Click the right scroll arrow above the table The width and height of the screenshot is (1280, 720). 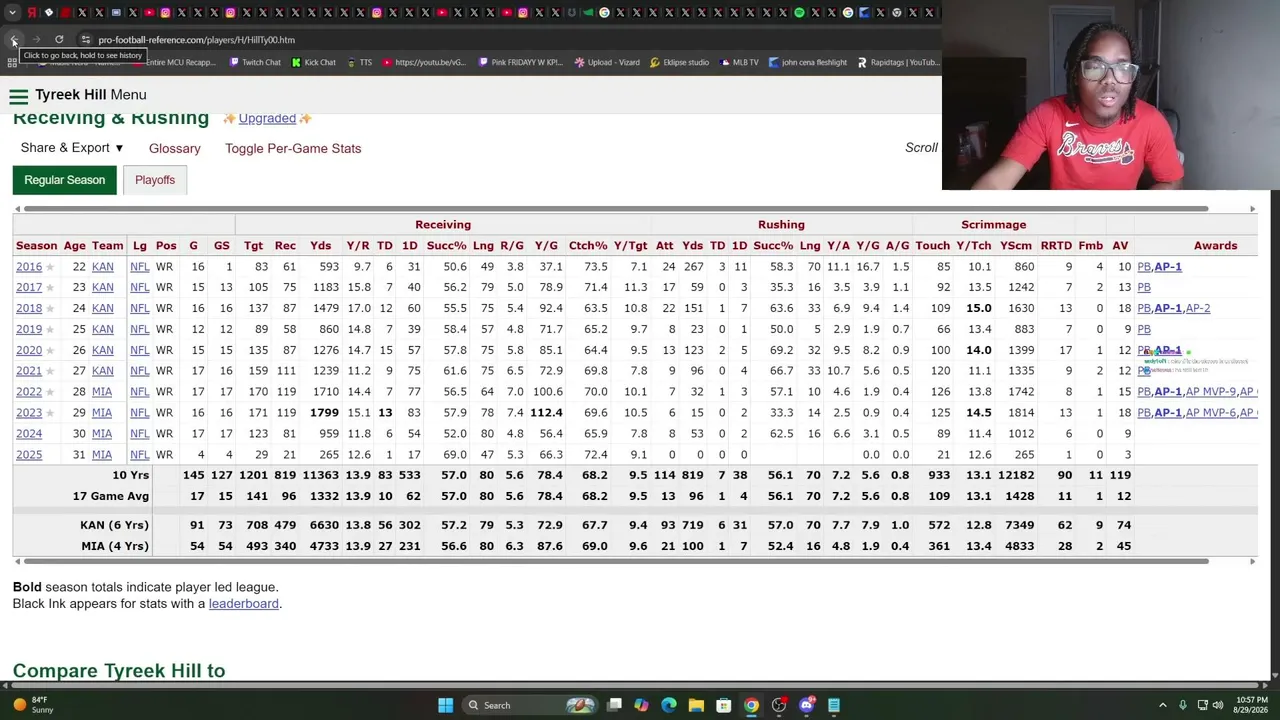[1252, 209]
